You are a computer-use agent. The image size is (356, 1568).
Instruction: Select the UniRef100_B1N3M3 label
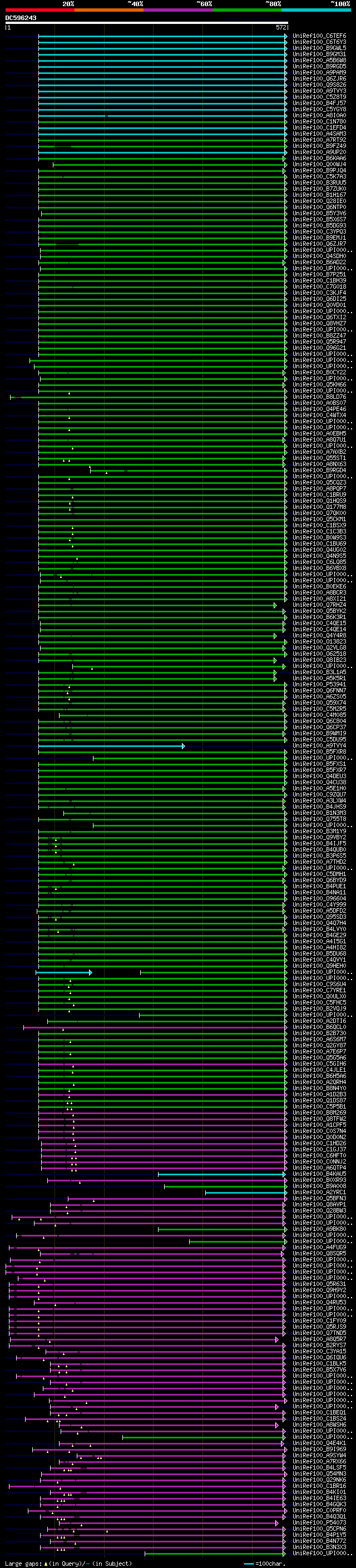click(x=319, y=813)
